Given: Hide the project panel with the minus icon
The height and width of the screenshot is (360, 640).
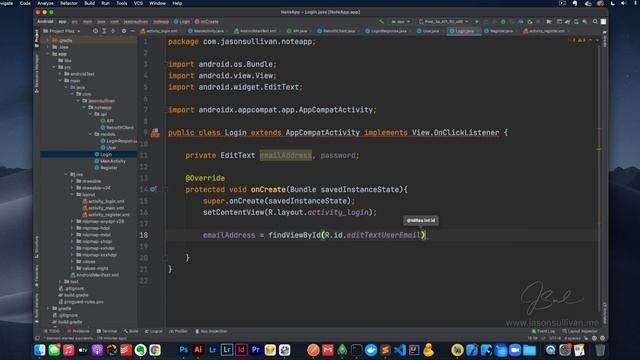Looking at the screenshot, I should tap(132, 31).
